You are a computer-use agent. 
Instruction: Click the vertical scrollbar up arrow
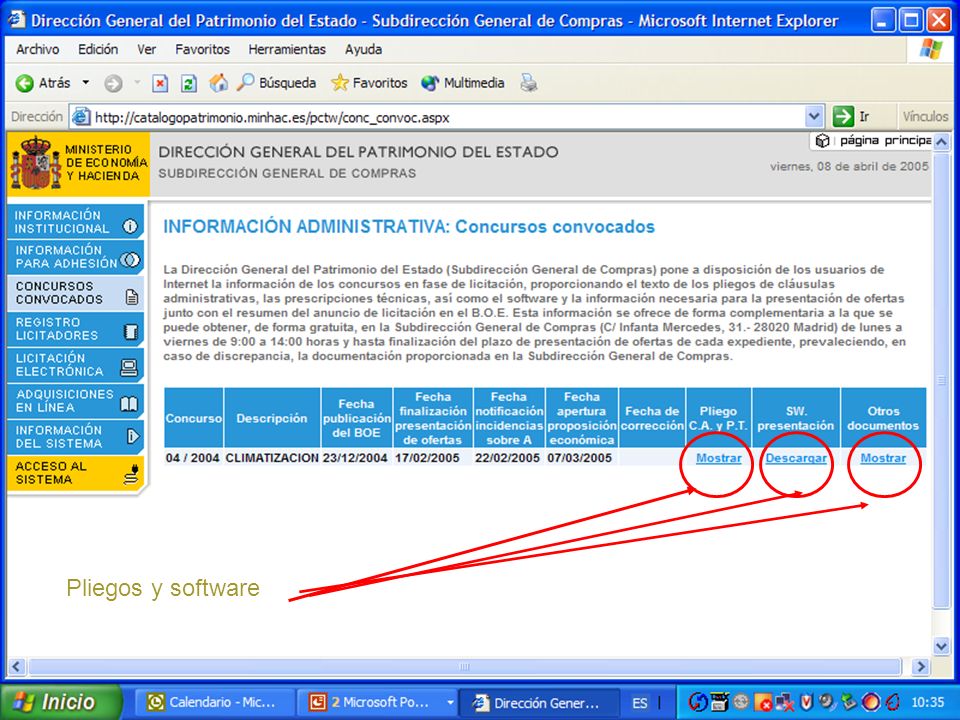941,142
